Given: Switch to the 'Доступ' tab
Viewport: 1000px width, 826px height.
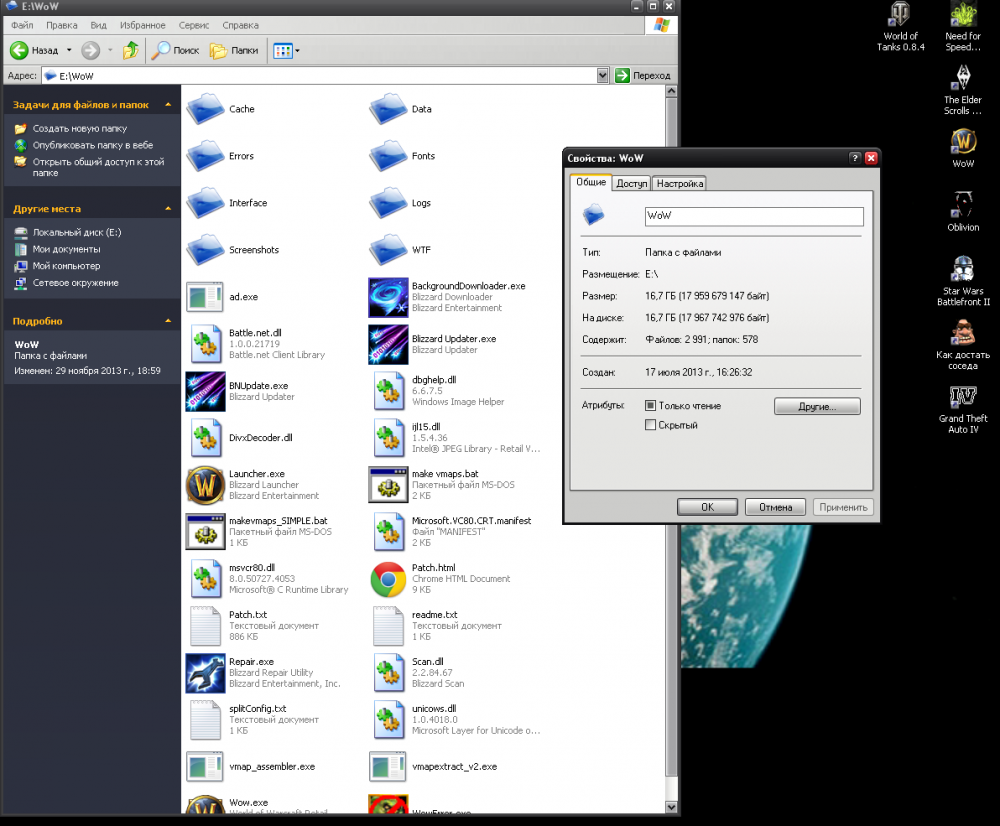Looking at the screenshot, I should [x=631, y=184].
